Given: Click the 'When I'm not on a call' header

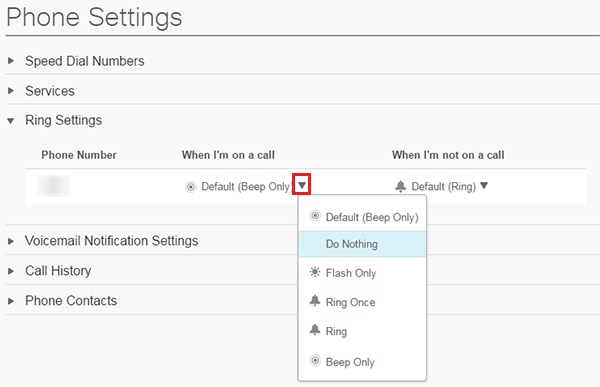Looking at the screenshot, I should tap(448, 155).
